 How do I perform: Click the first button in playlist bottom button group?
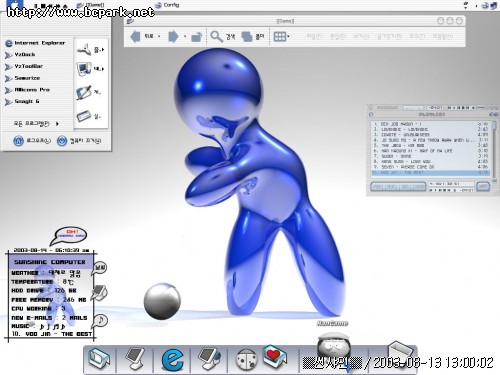(378, 187)
